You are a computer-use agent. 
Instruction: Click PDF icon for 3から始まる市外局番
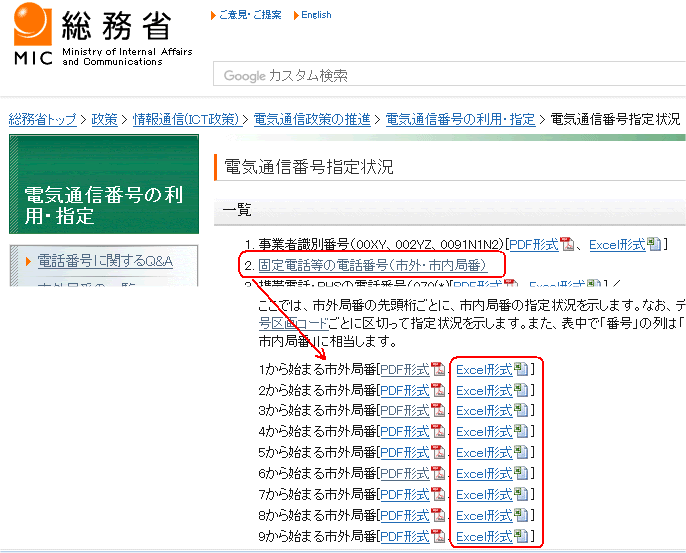[438, 410]
